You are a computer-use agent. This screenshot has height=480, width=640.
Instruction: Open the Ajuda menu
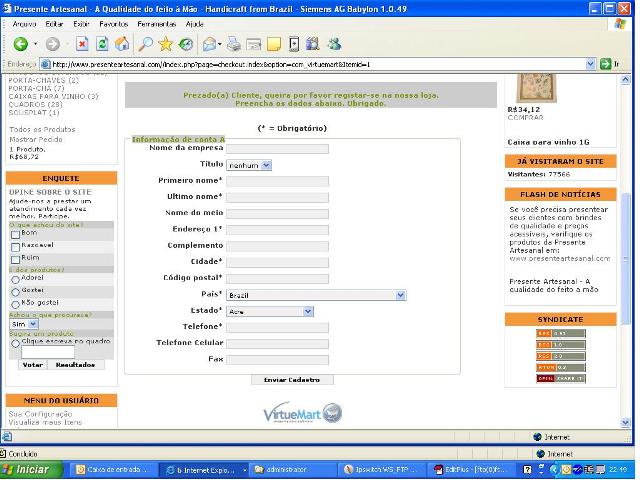click(195, 24)
